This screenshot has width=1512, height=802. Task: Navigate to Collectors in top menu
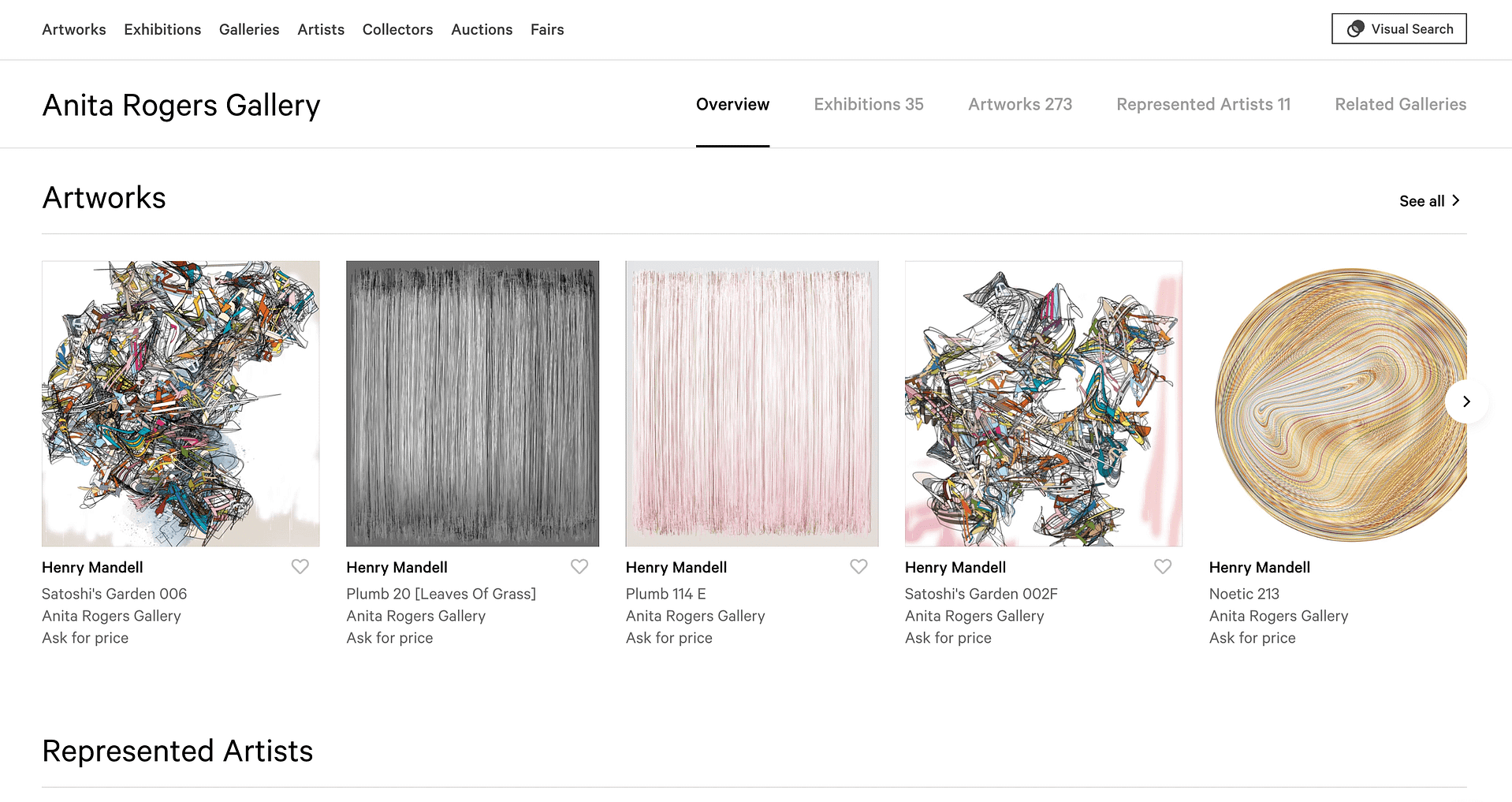pos(397,29)
